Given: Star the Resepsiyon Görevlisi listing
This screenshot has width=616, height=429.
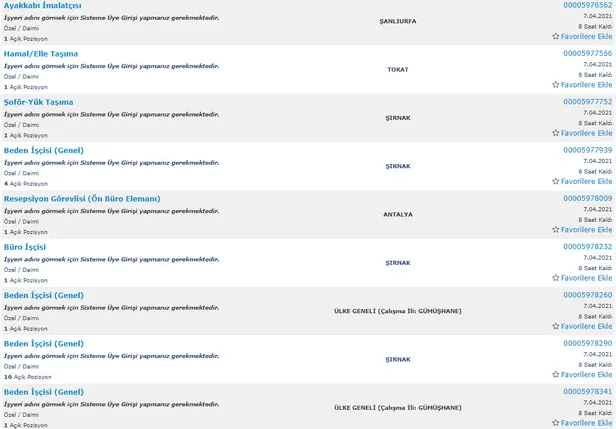Looking at the screenshot, I should (556, 230).
